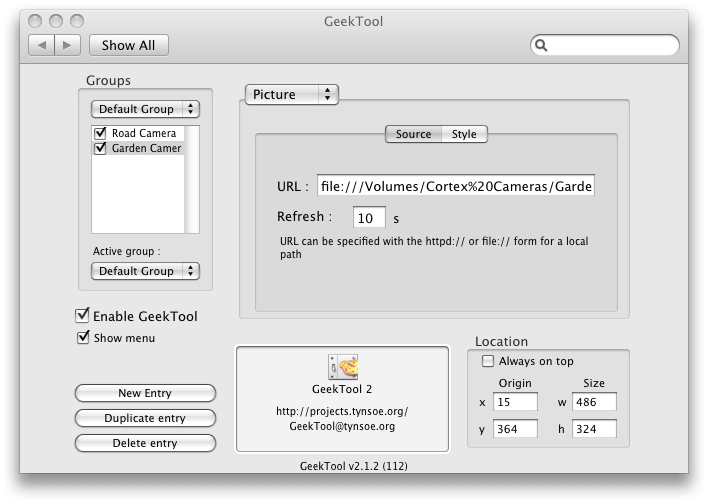Open the Default Group dropdown above the entry list
The image size is (708, 503).
tap(145, 109)
